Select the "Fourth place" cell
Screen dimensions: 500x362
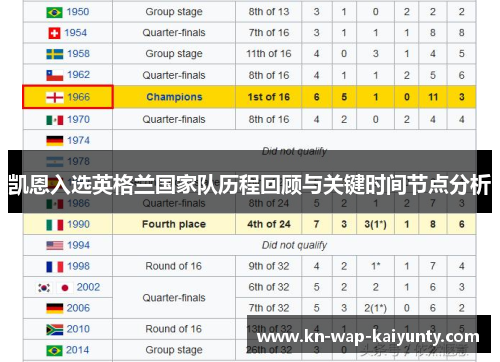coord(174,224)
